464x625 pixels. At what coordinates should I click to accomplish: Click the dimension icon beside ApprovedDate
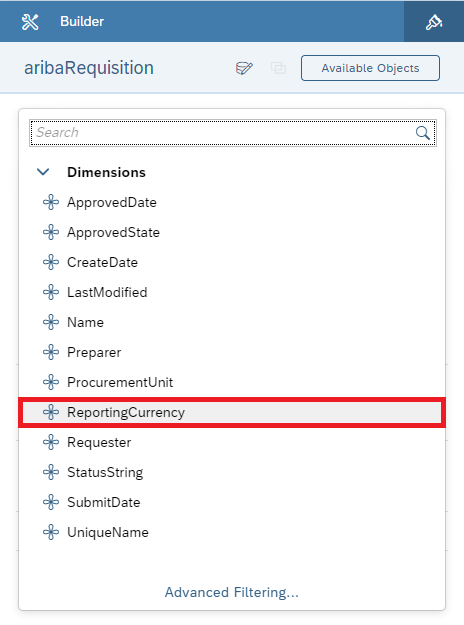pyautogui.click(x=51, y=202)
